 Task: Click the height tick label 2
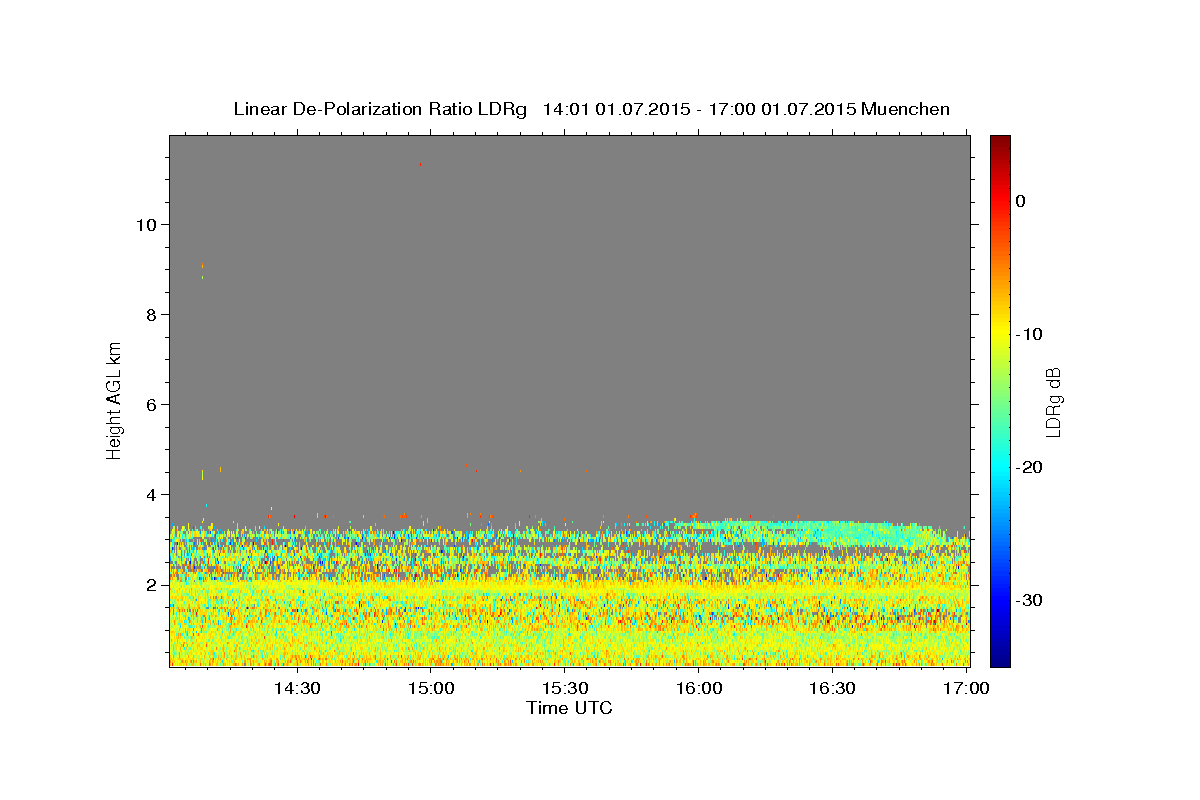point(152,585)
